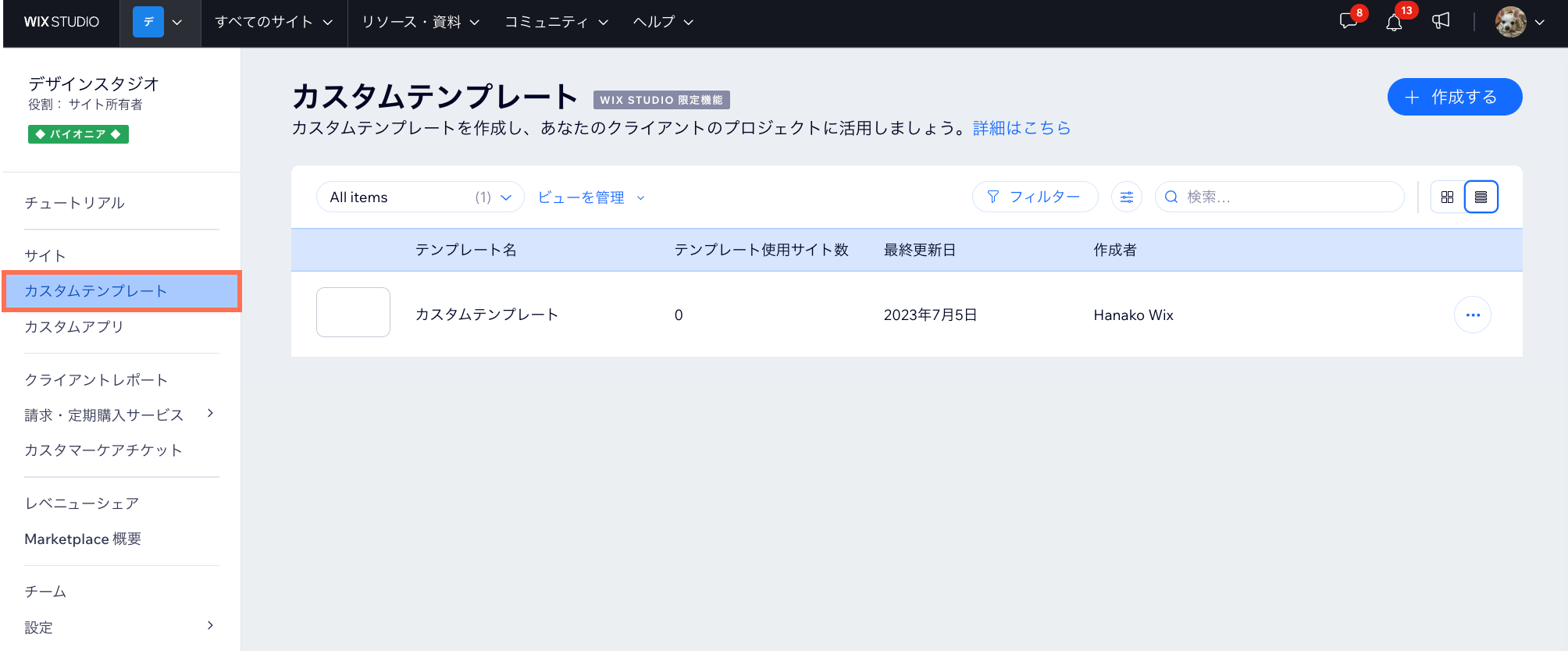Open the chat messages icon

1349,21
